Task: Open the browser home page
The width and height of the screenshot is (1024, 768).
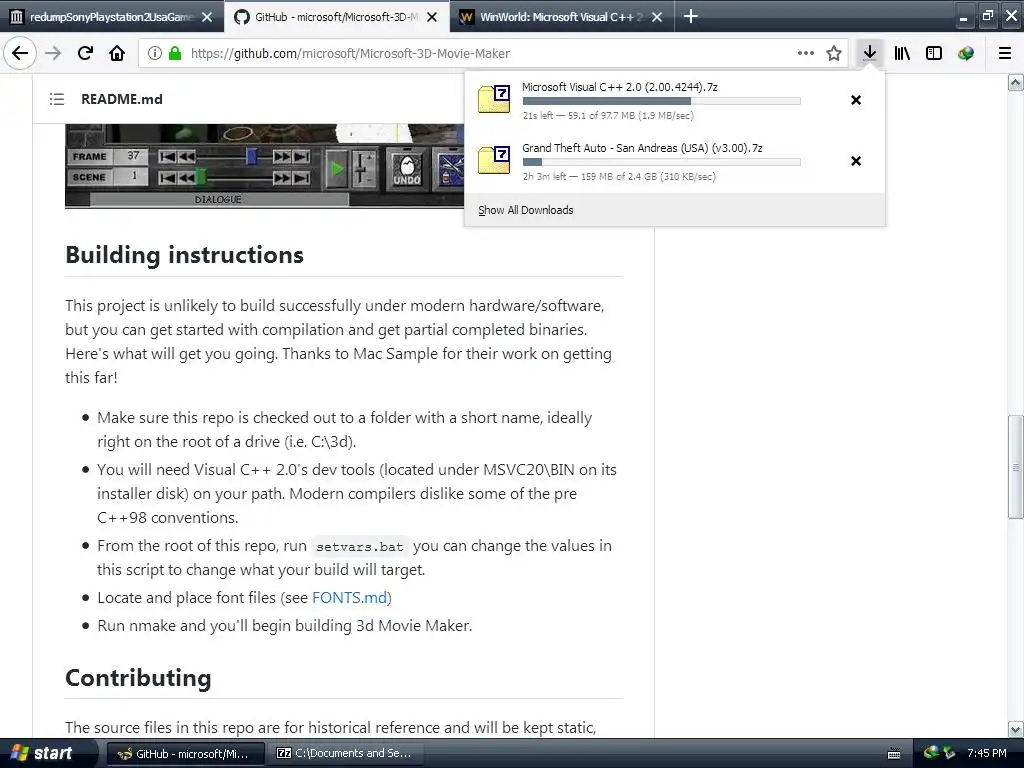Action: point(117,53)
